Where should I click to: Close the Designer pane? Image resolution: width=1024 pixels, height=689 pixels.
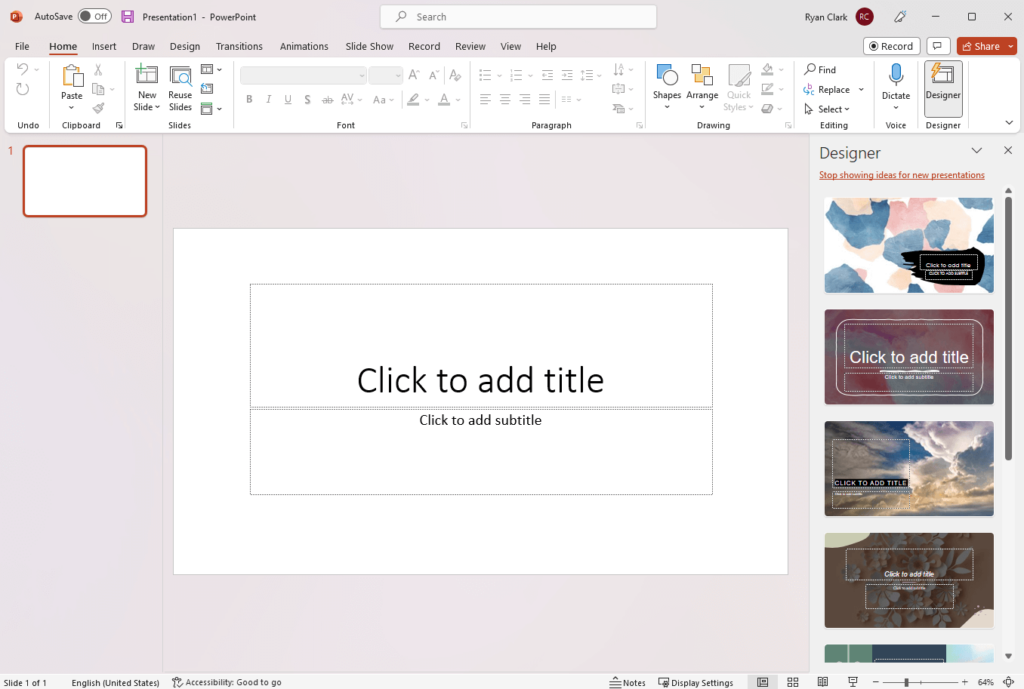point(1008,150)
